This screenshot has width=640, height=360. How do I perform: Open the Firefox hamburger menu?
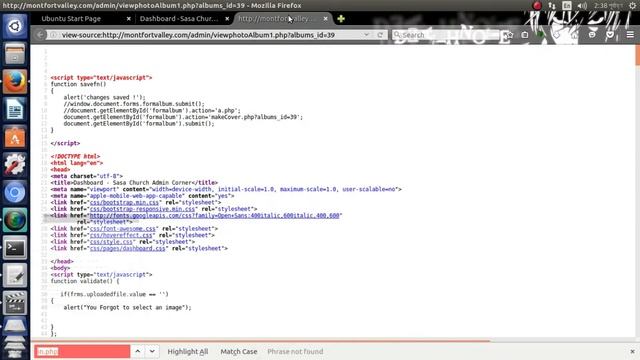(630, 35)
